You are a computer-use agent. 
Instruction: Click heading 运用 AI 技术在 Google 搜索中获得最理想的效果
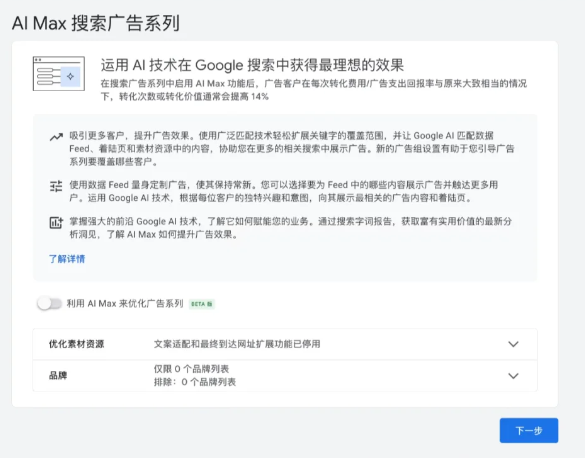252,65
